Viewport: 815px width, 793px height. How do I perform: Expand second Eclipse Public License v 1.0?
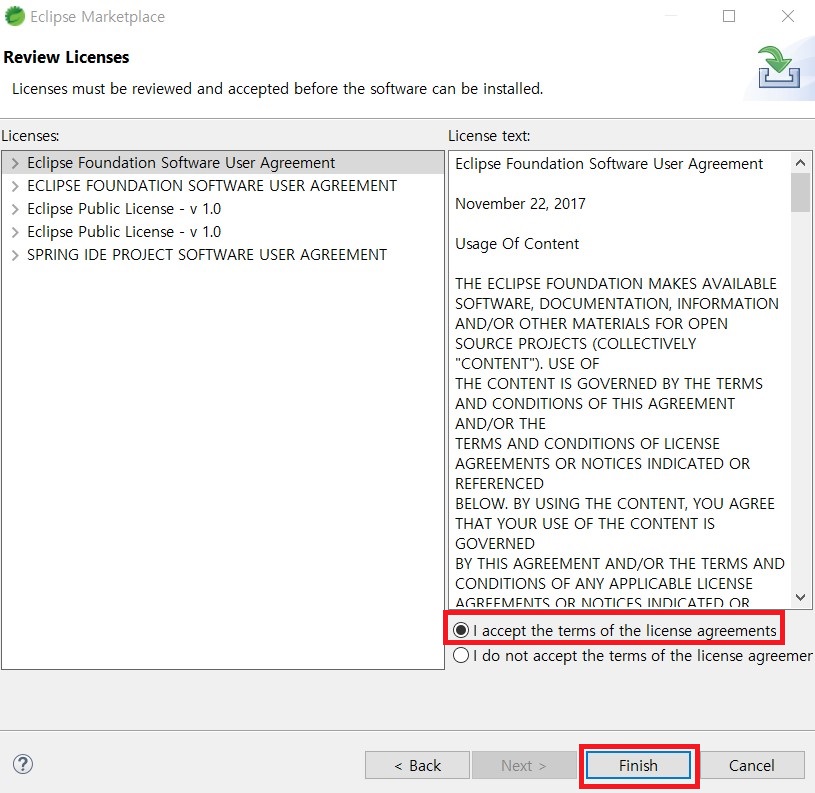pos(15,232)
